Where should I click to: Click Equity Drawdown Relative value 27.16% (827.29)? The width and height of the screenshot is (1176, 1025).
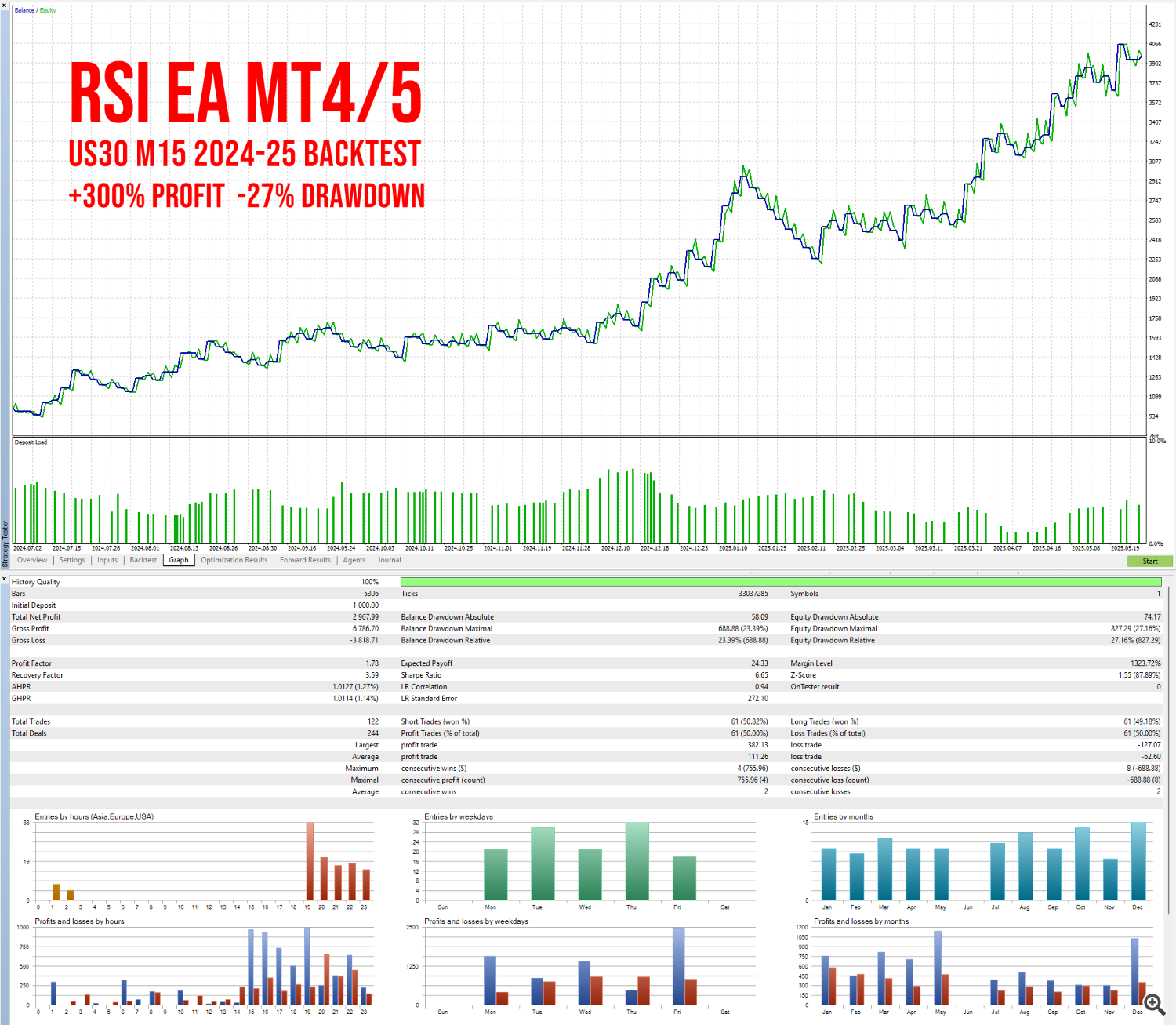[x=1136, y=641]
